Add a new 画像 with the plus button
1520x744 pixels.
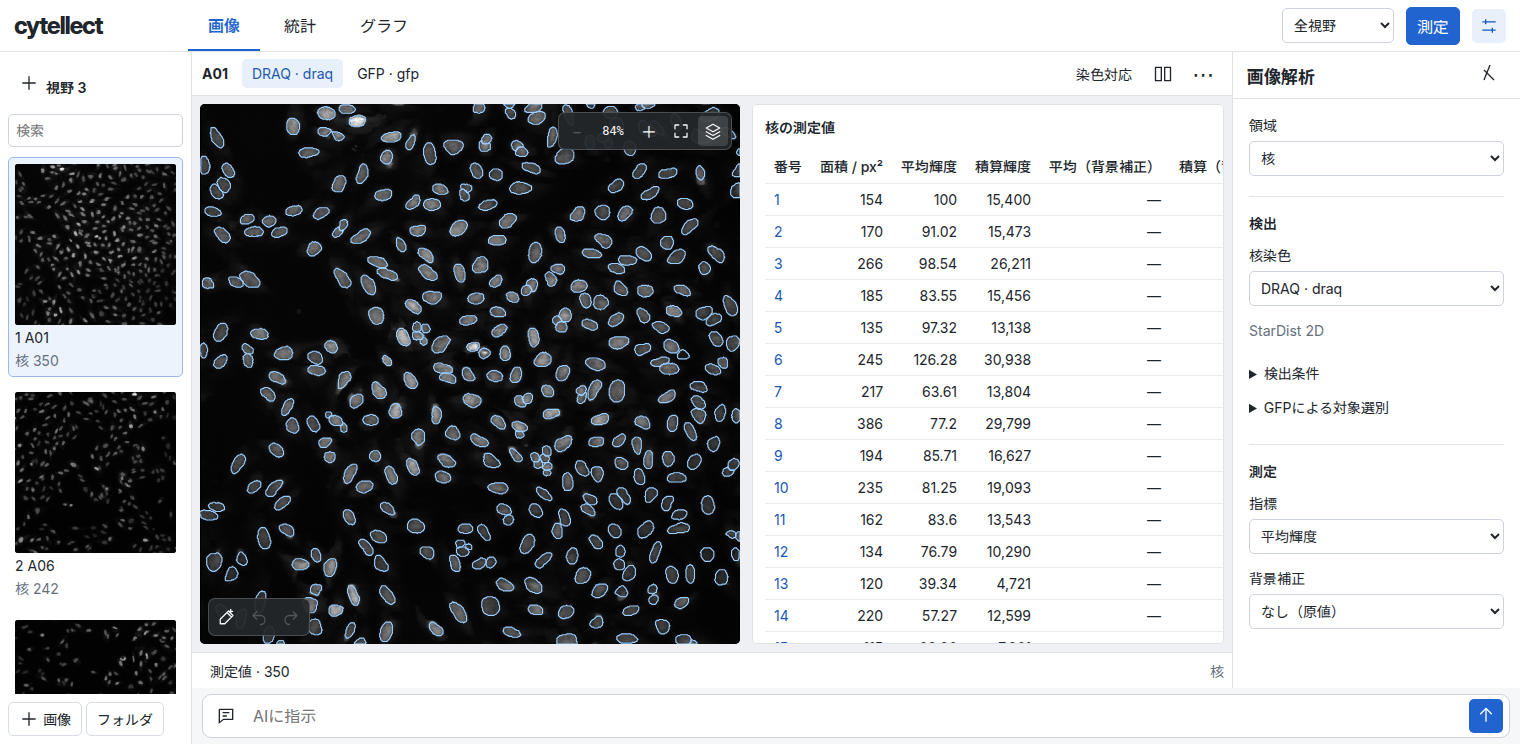(x=46, y=719)
